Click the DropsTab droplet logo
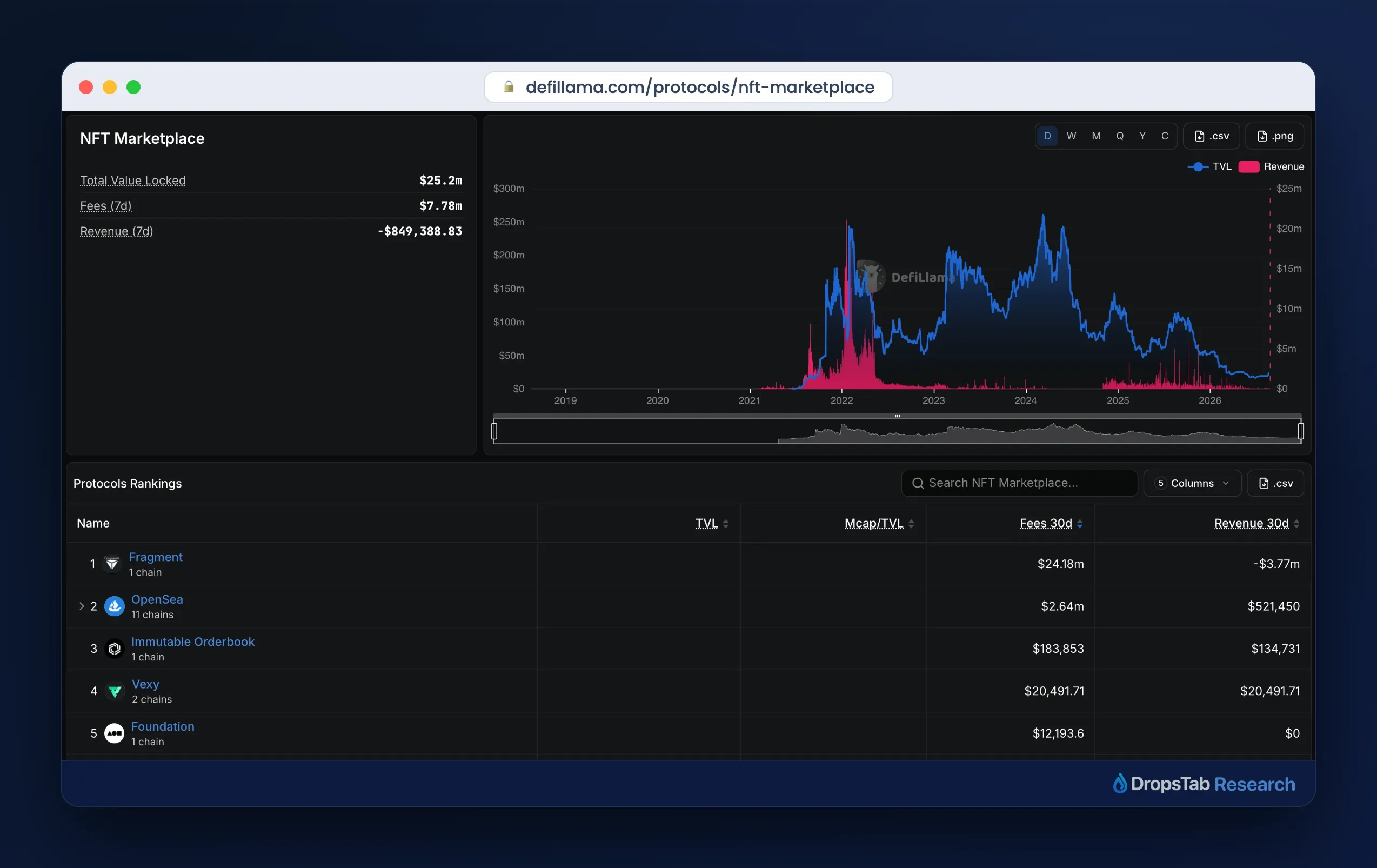 click(1120, 783)
